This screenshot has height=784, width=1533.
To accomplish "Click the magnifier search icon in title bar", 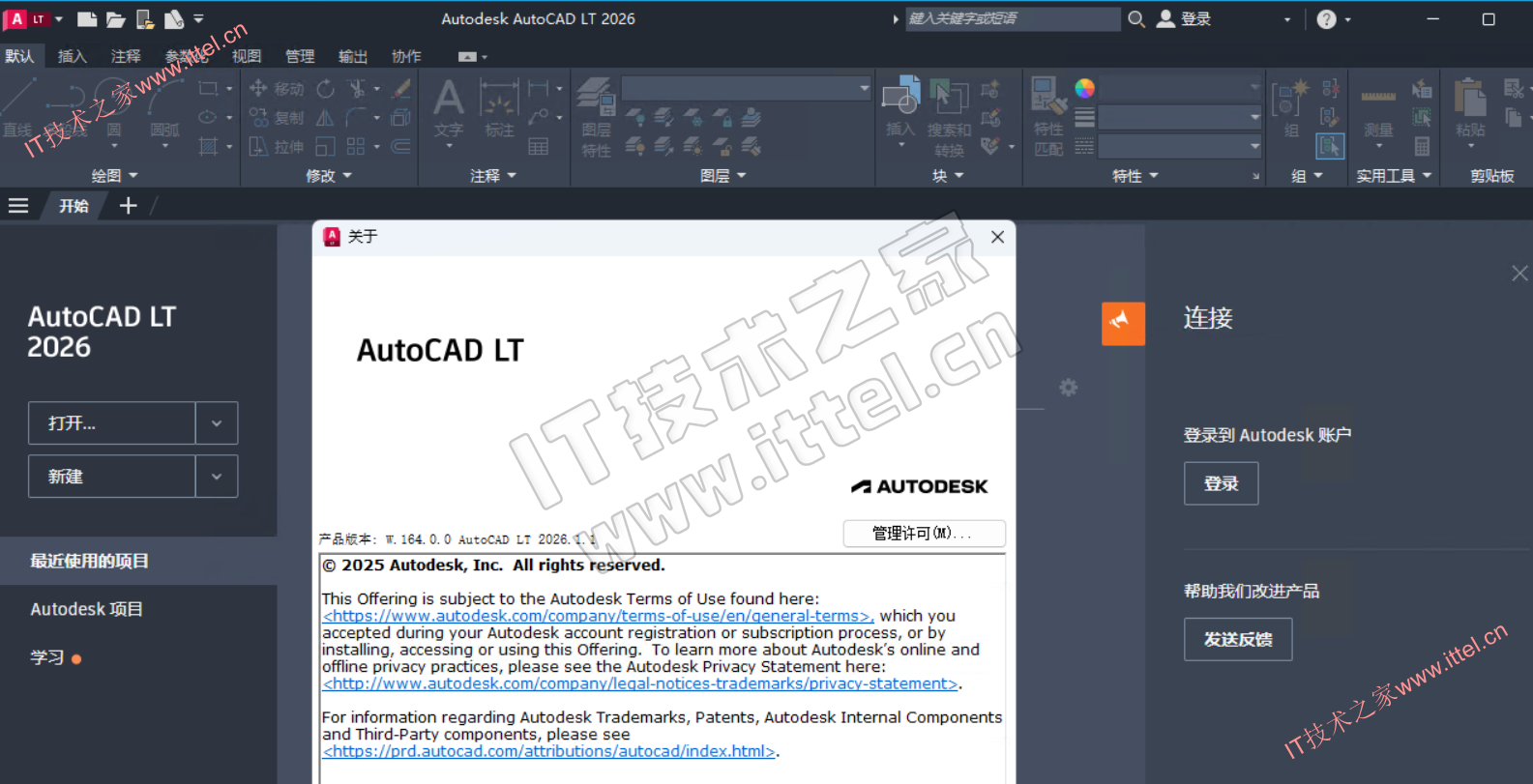I will tap(1136, 19).
